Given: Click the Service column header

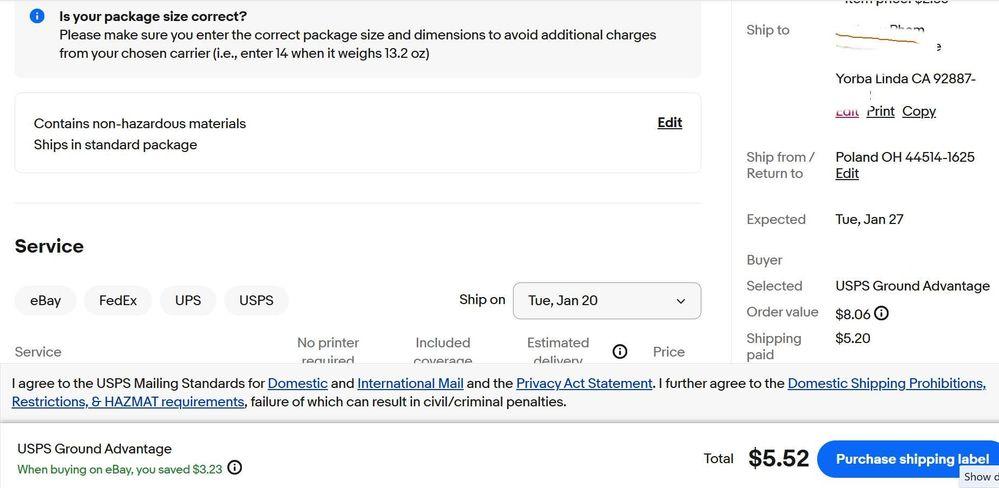Looking at the screenshot, I should (38, 352).
